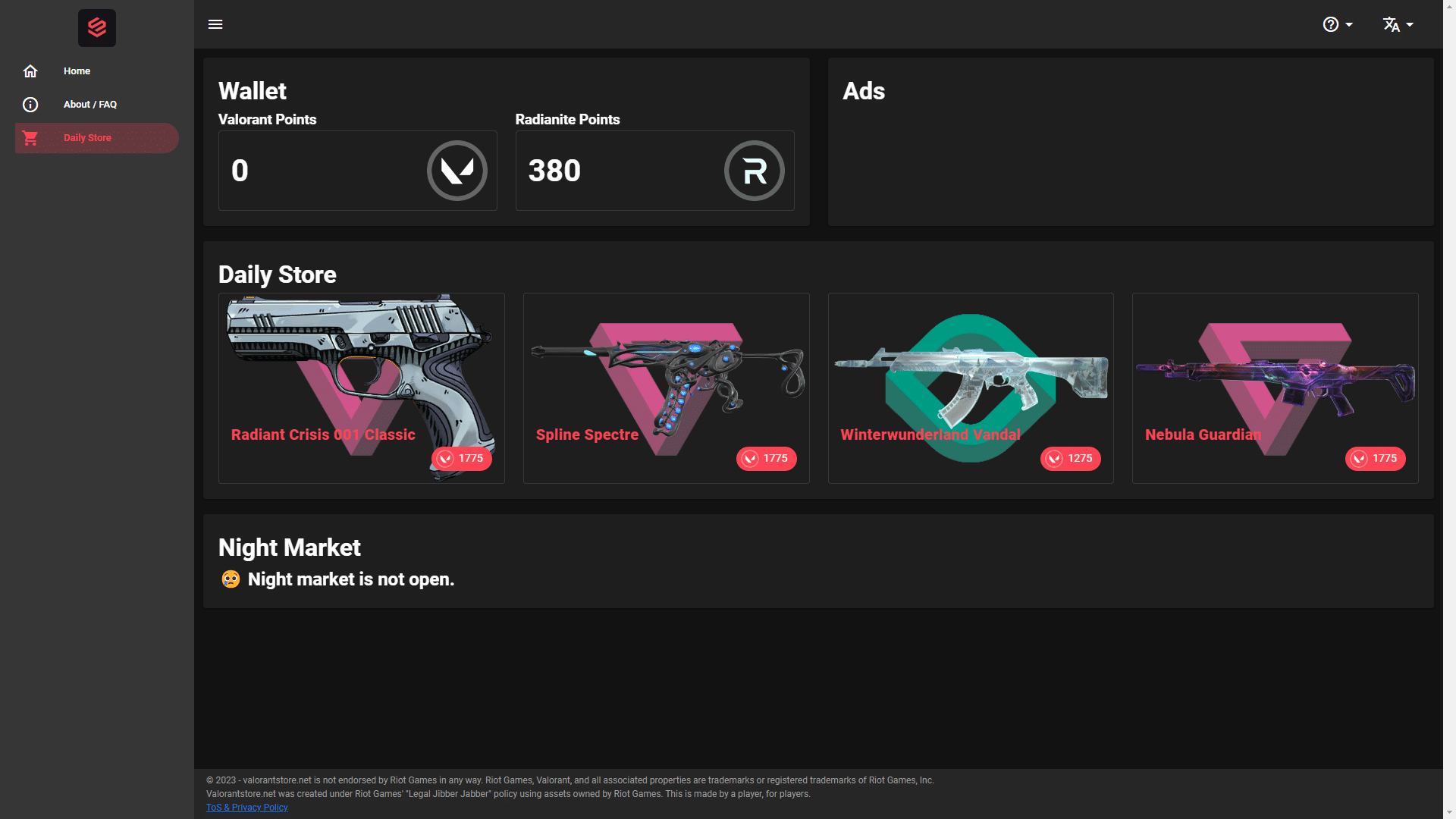This screenshot has height=819, width=1456.
Task: Click the About / FAQ link
Action: [x=90, y=104]
